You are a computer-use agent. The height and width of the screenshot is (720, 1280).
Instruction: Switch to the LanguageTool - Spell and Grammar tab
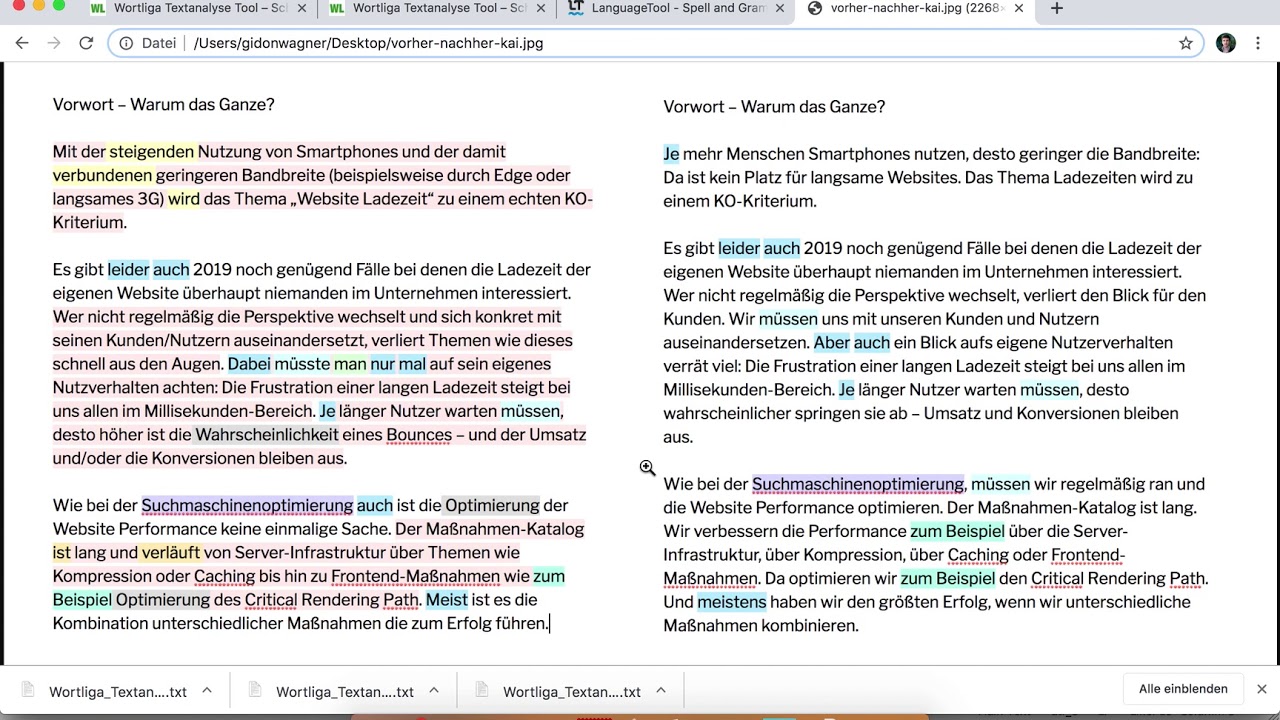(x=679, y=8)
